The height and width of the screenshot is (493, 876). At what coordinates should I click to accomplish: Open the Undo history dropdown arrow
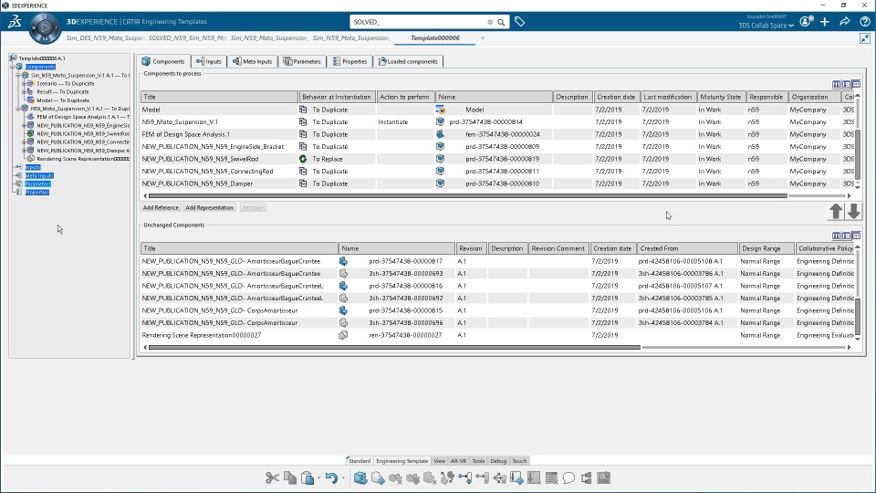coord(343,478)
